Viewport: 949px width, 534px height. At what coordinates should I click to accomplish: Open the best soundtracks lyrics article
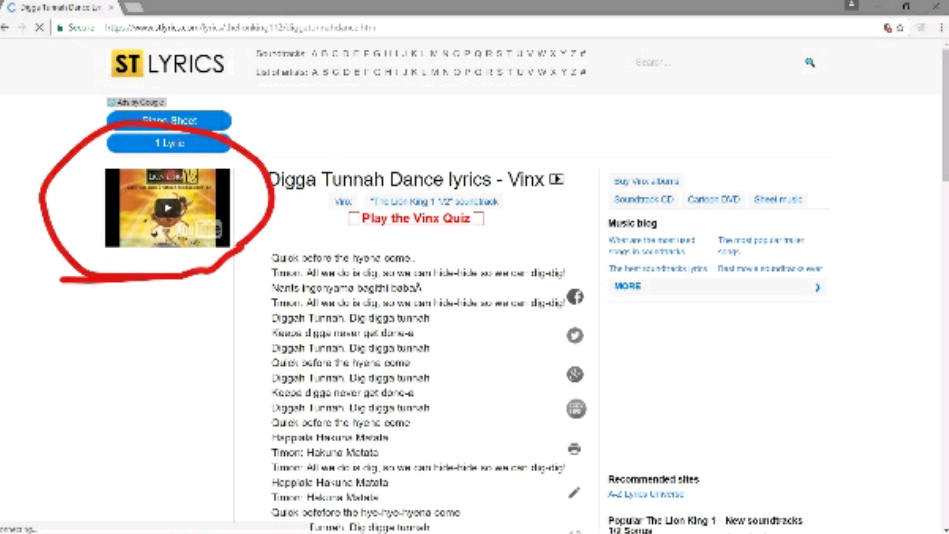click(658, 268)
